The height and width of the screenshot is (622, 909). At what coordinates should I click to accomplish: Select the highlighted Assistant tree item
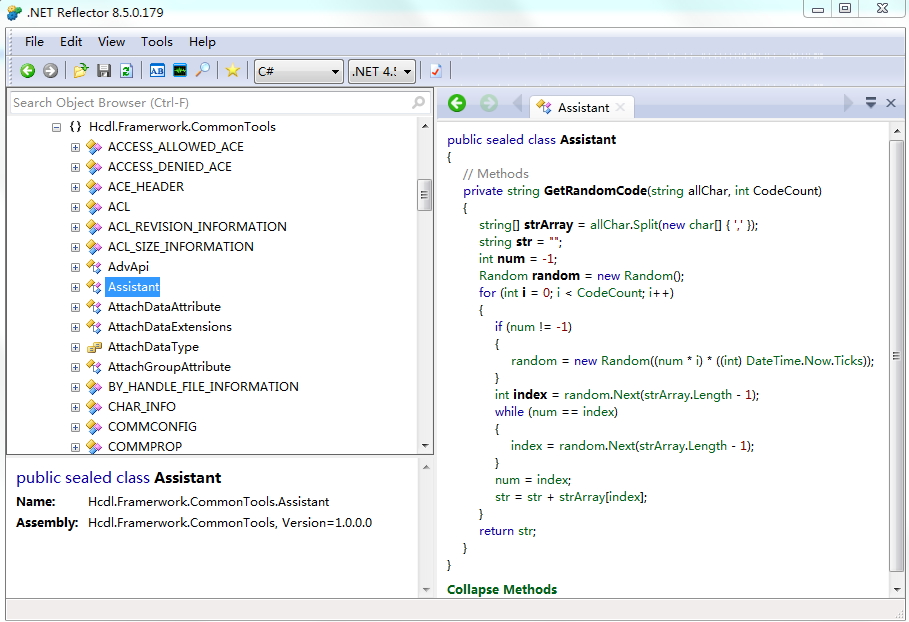(x=133, y=287)
